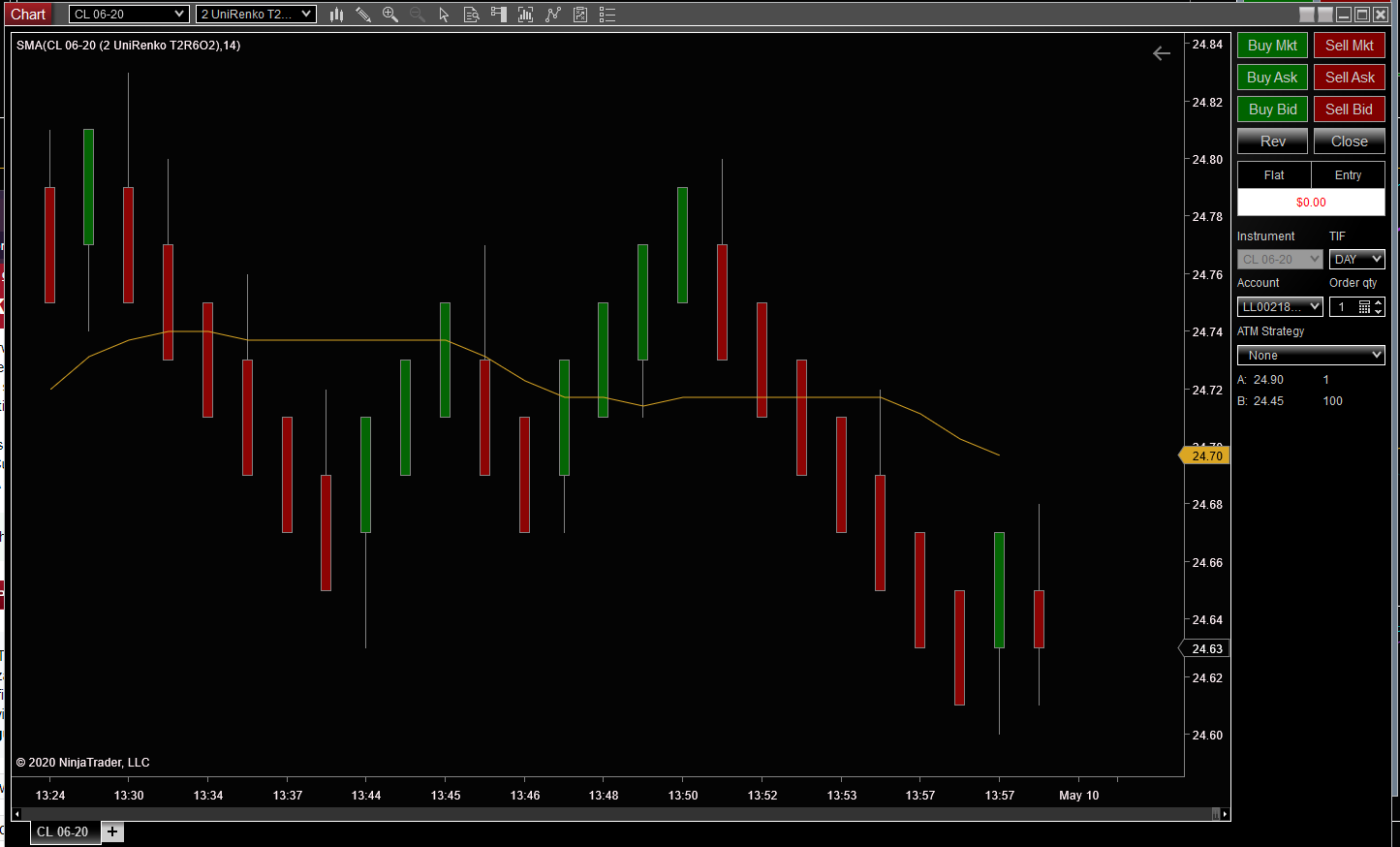1400x847 pixels.
Task: Open the CL 06-20 instrument selector dropdown
Action: coord(129,15)
